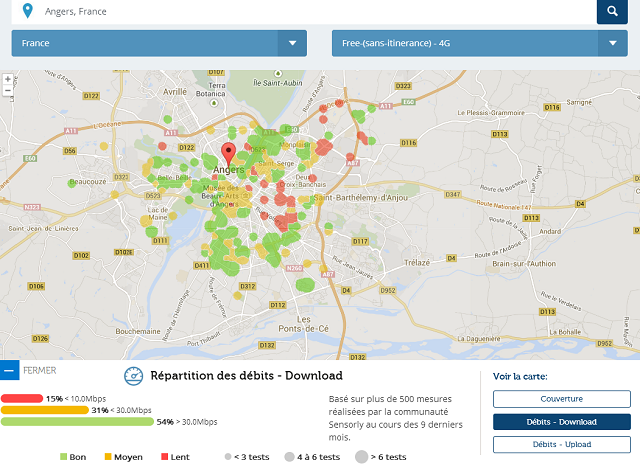The width and height of the screenshot is (640, 469).
Task: Click the speedometer icon beside Répartition title
Action: pos(134,376)
